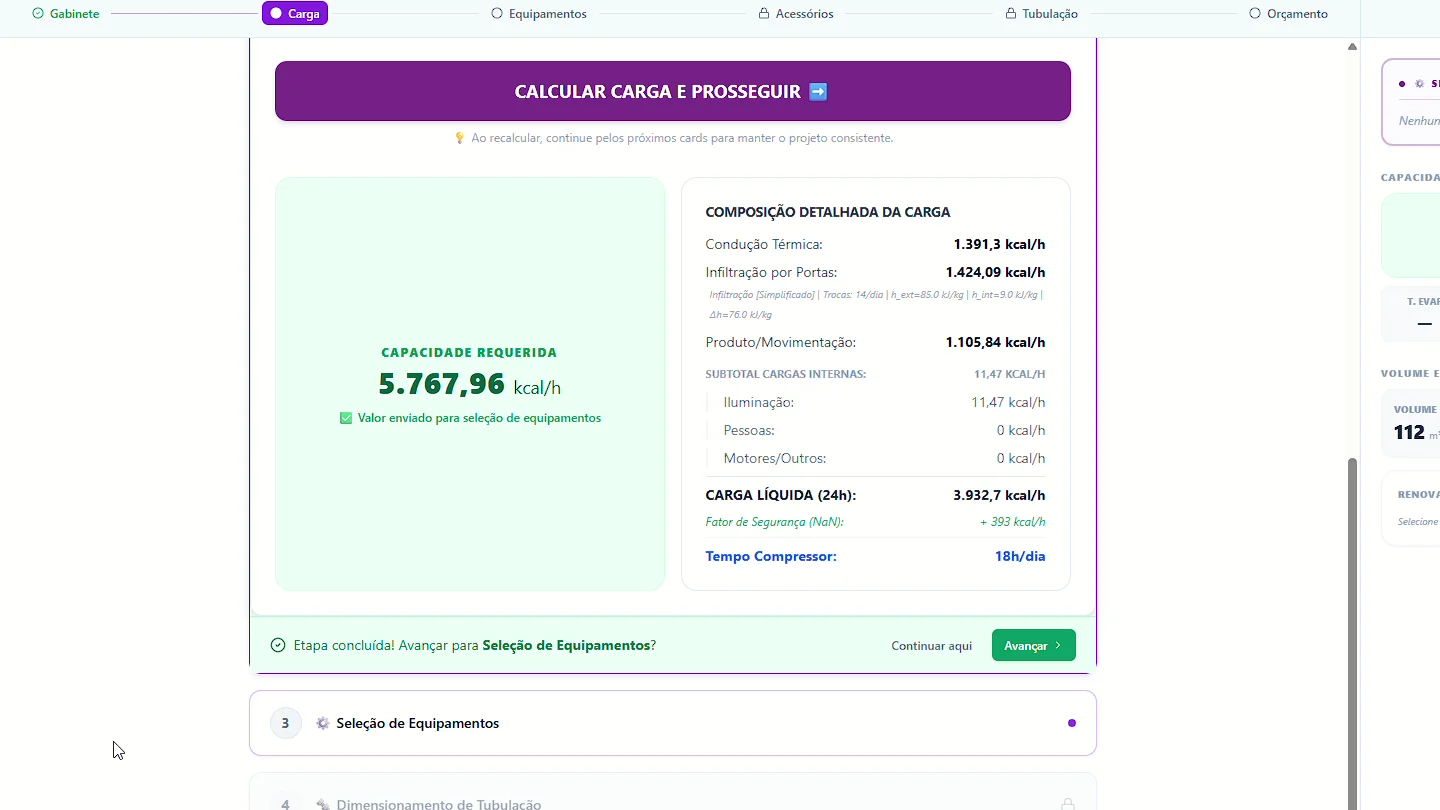Viewport: 1440px width, 810px height.
Task: Open the Equipamentos step
Action: [x=539, y=14]
